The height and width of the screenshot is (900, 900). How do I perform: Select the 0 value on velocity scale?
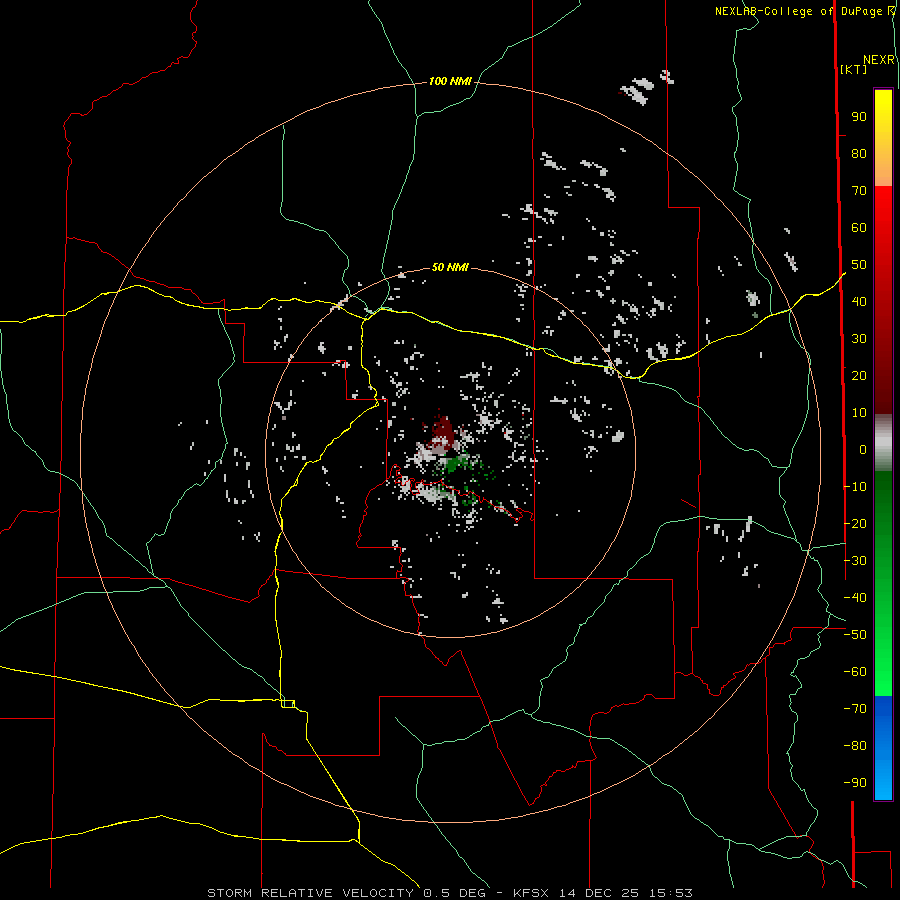863,449
